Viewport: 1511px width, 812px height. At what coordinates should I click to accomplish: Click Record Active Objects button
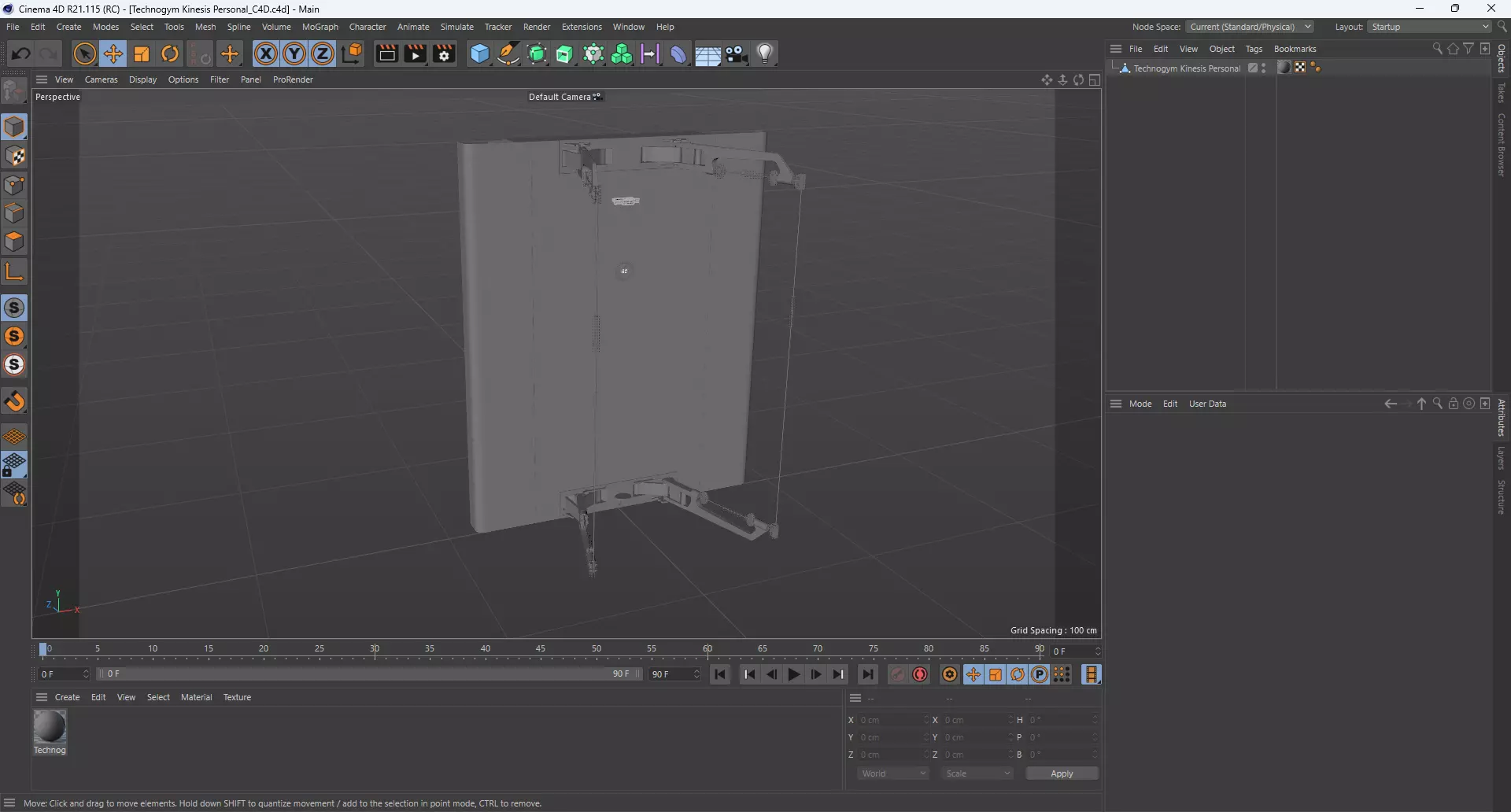tap(897, 674)
